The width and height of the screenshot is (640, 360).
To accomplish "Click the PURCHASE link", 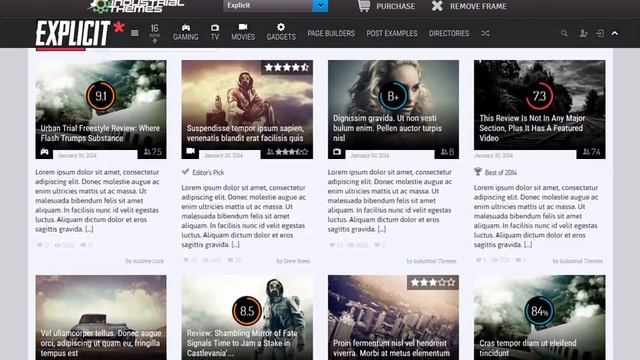I will [395, 6].
